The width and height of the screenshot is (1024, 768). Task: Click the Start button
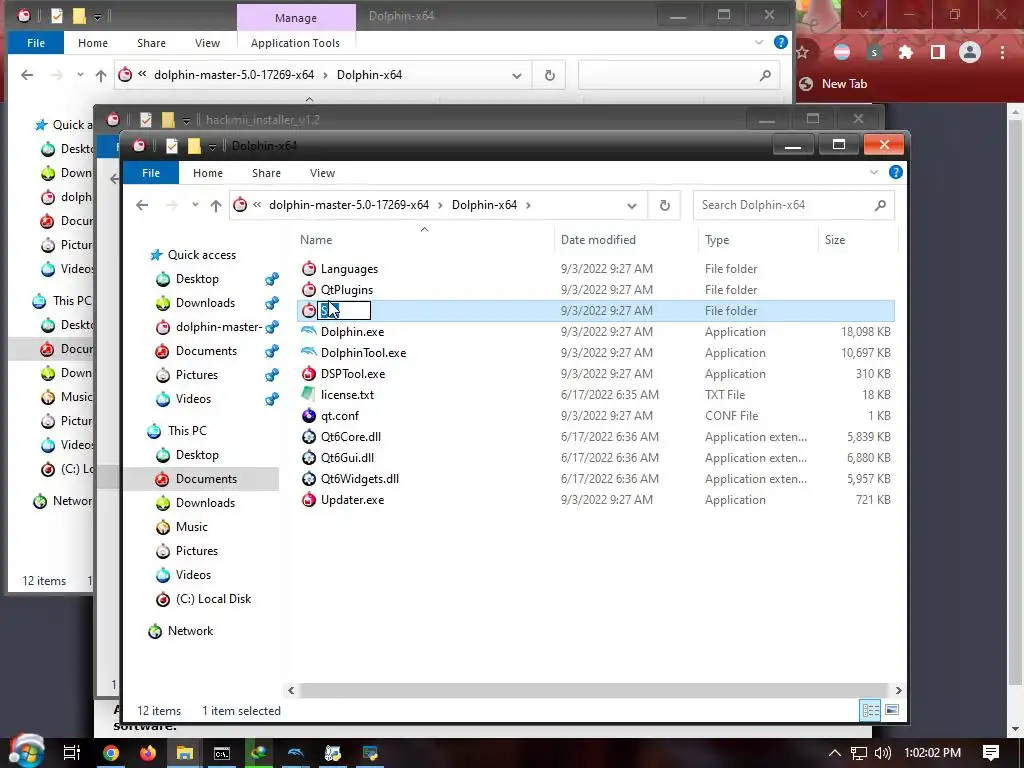(26, 751)
